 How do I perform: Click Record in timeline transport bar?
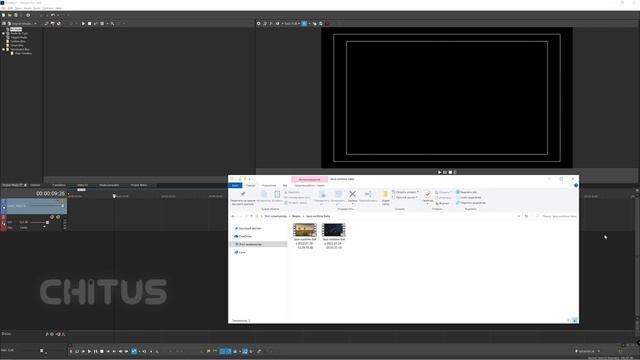(x=71, y=351)
